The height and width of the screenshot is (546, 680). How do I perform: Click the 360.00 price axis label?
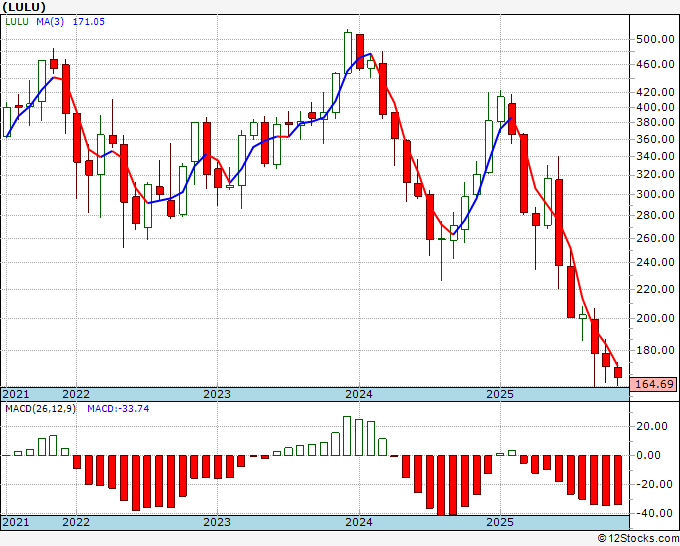click(655, 139)
